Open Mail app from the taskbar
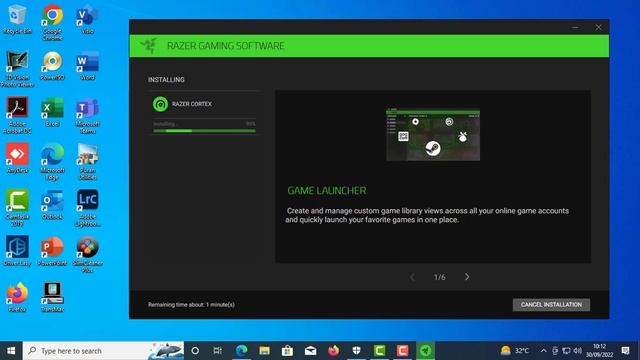This screenshot has width=640, height=360. tap(311, 351)
